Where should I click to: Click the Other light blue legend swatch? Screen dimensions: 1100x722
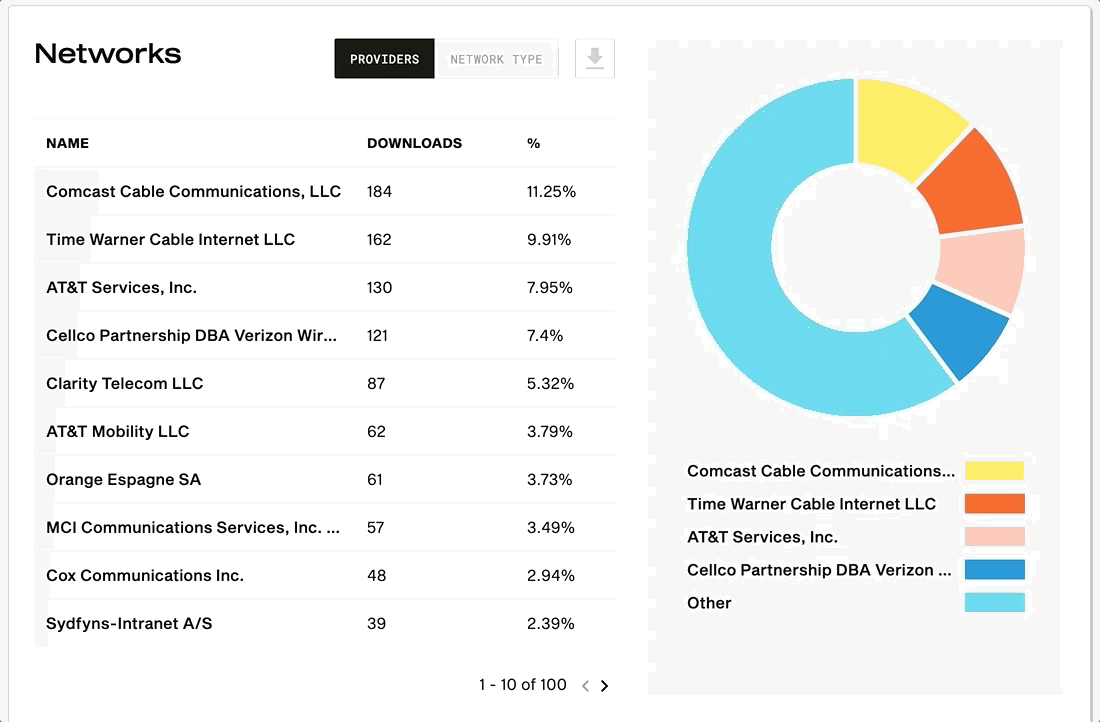[994, 603]
